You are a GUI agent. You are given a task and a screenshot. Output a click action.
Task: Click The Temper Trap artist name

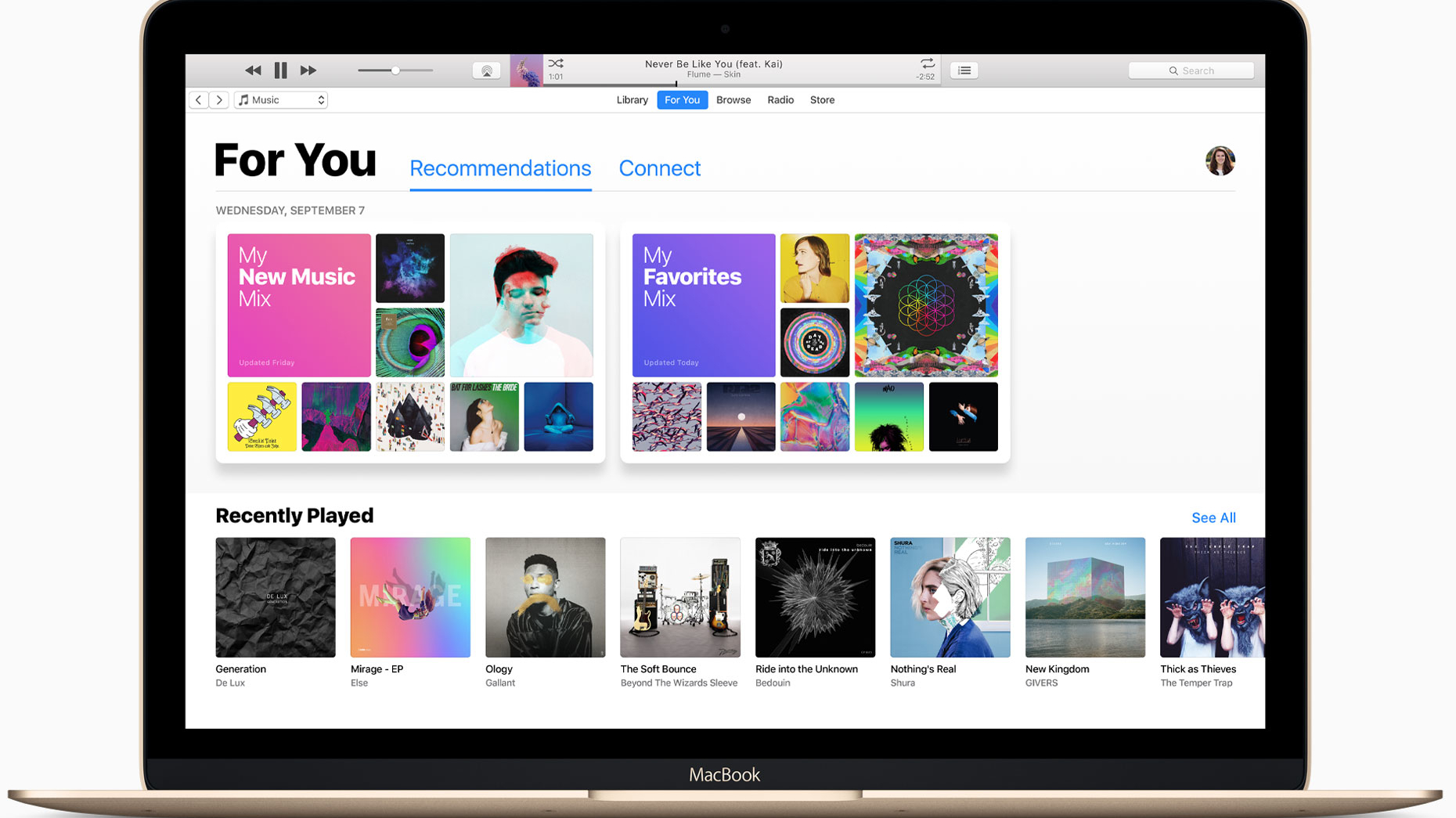click(1196, 683)
